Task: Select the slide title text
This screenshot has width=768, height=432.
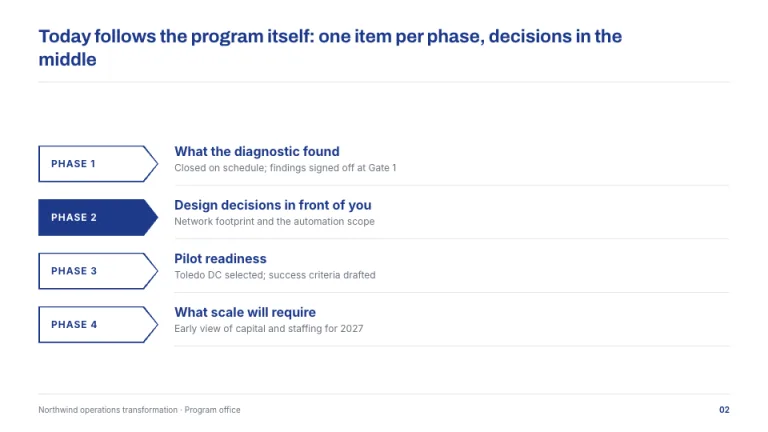Action: point(330,48)
